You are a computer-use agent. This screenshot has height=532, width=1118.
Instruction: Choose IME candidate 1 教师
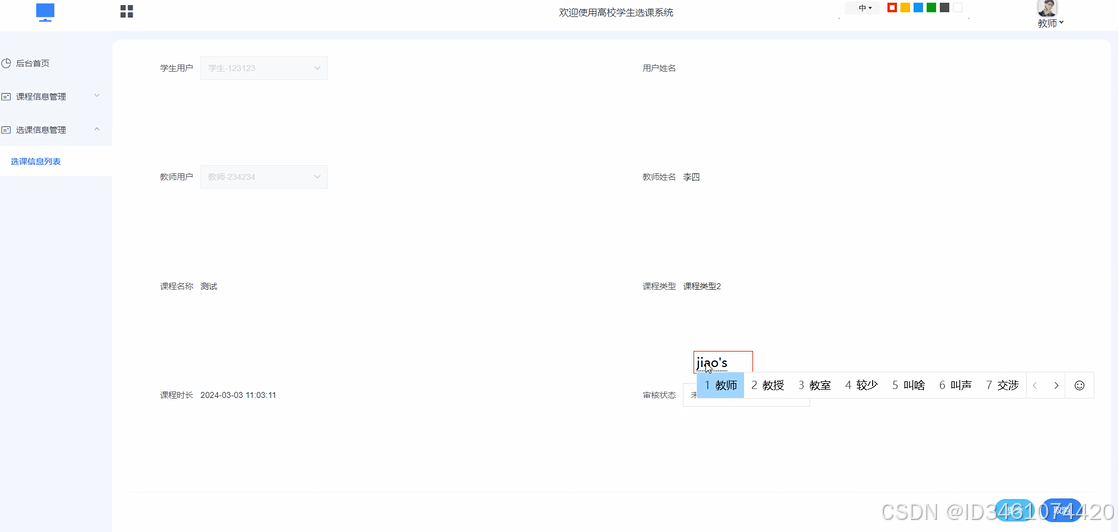(x=721, y=385)
